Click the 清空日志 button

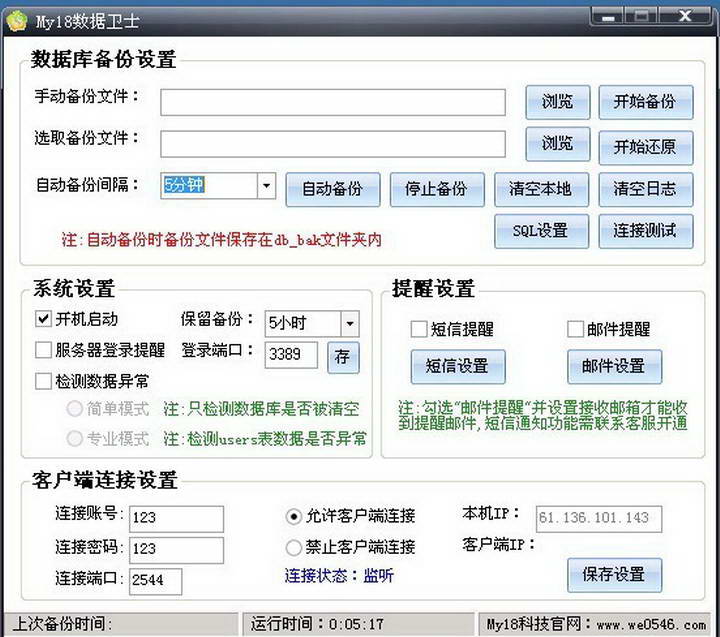(645, 189)
